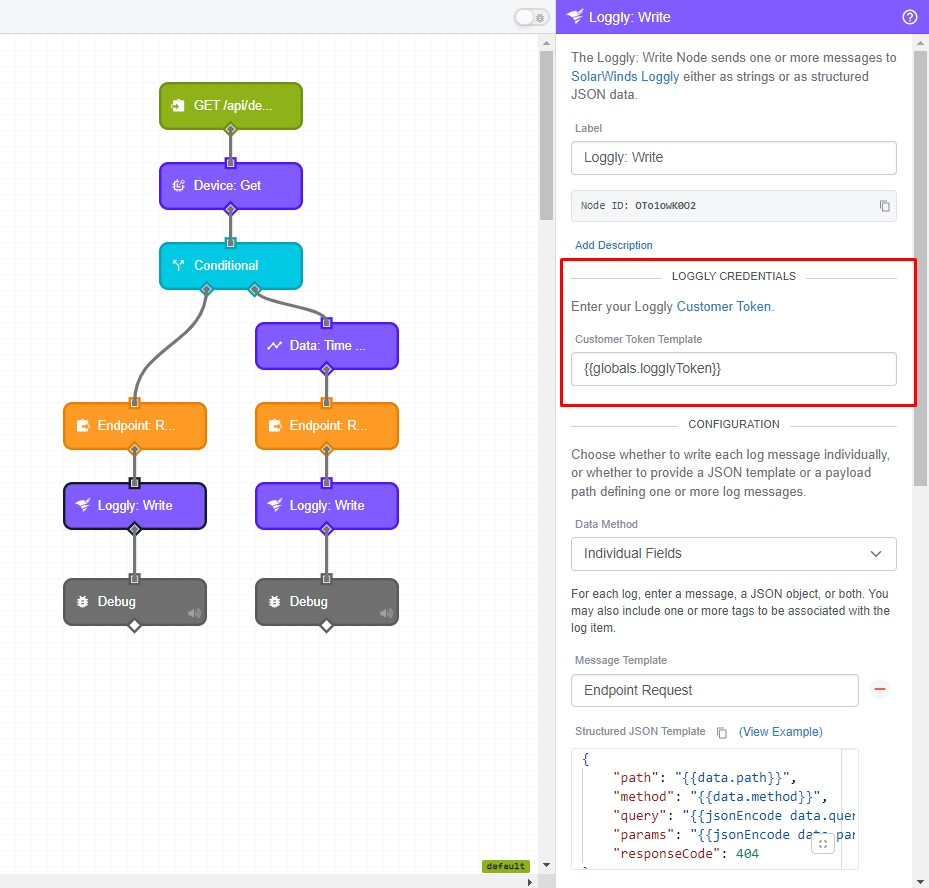Screen dimensions: 929x888
Task: Copy the Node ID to clipboard
Action: (884, 206)
